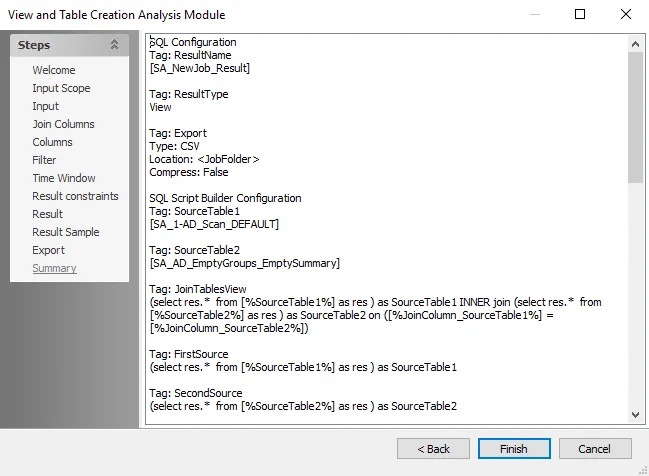
Task: Select the Result step
Action: (x=48, y=214)
